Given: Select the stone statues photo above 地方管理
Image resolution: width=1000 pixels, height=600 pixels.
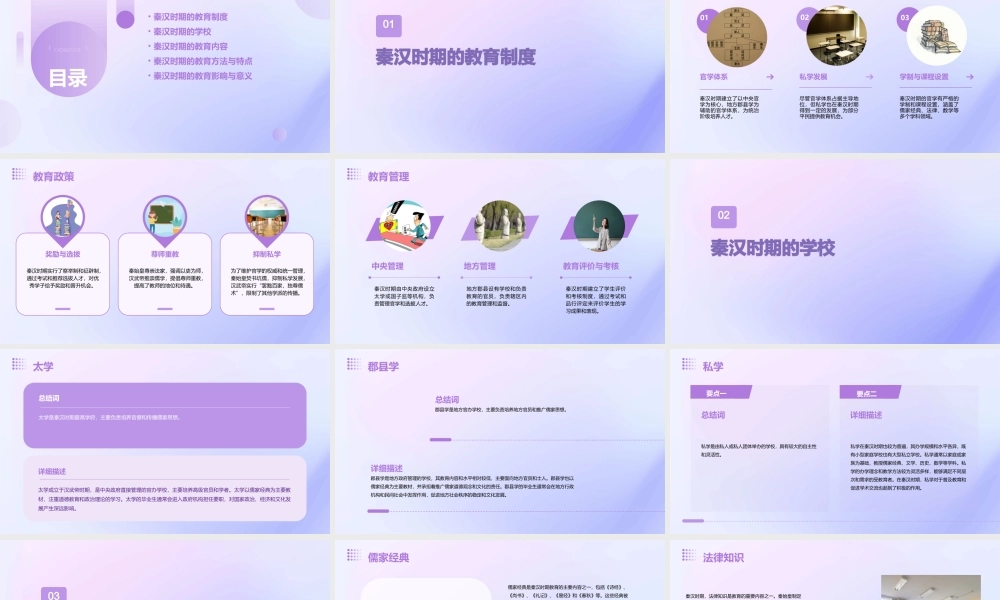Looking at the screenshot, I should pos(500,226).
